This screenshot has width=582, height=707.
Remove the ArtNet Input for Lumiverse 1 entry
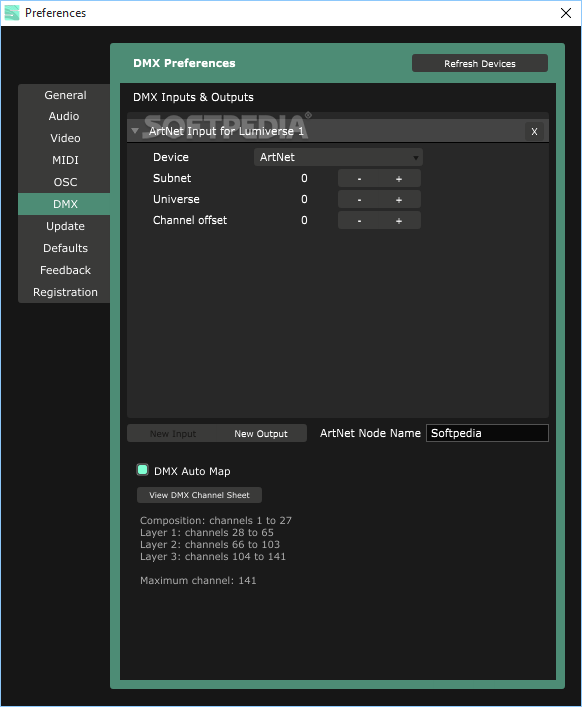(534, 132)
